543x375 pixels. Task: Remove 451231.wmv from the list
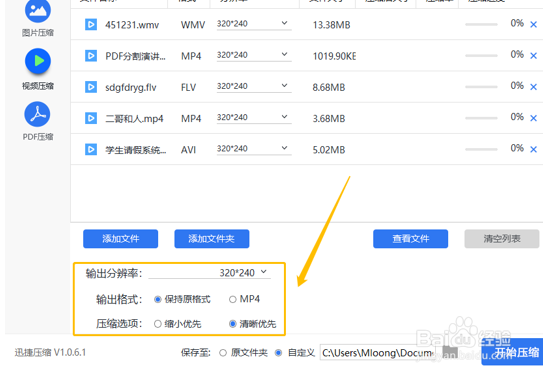coord(533,25)
